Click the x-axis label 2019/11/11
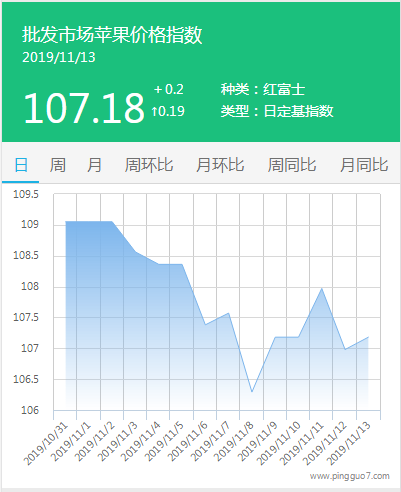Viewport: 401px width, 492px height. [302, 443]
